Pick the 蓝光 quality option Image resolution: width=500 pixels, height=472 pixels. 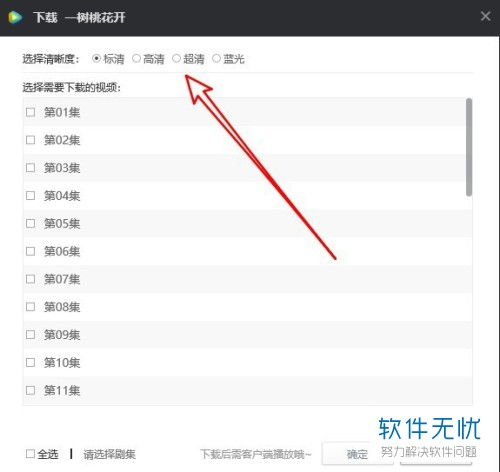click(216, 59)
